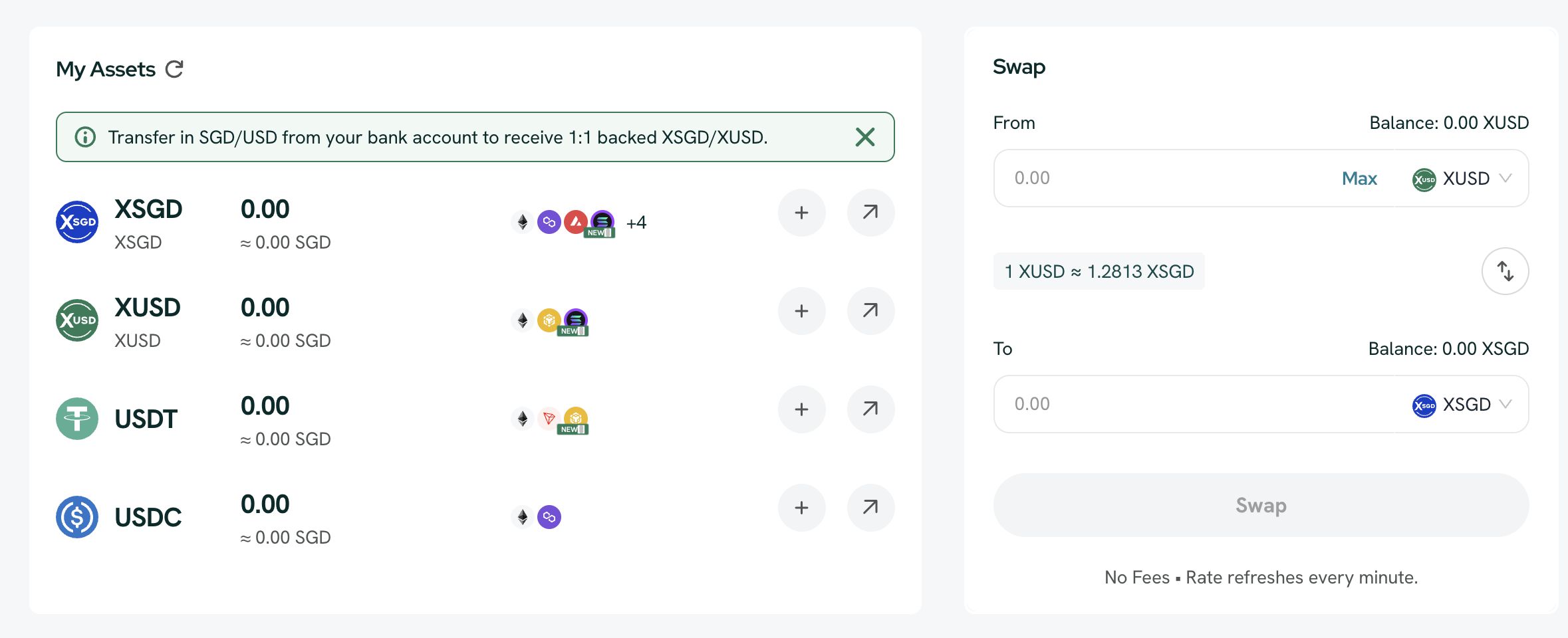This screenshot has width=1568, height=638.
Task: Click the plus button for XUSD
Action: [x=801, y=311]
